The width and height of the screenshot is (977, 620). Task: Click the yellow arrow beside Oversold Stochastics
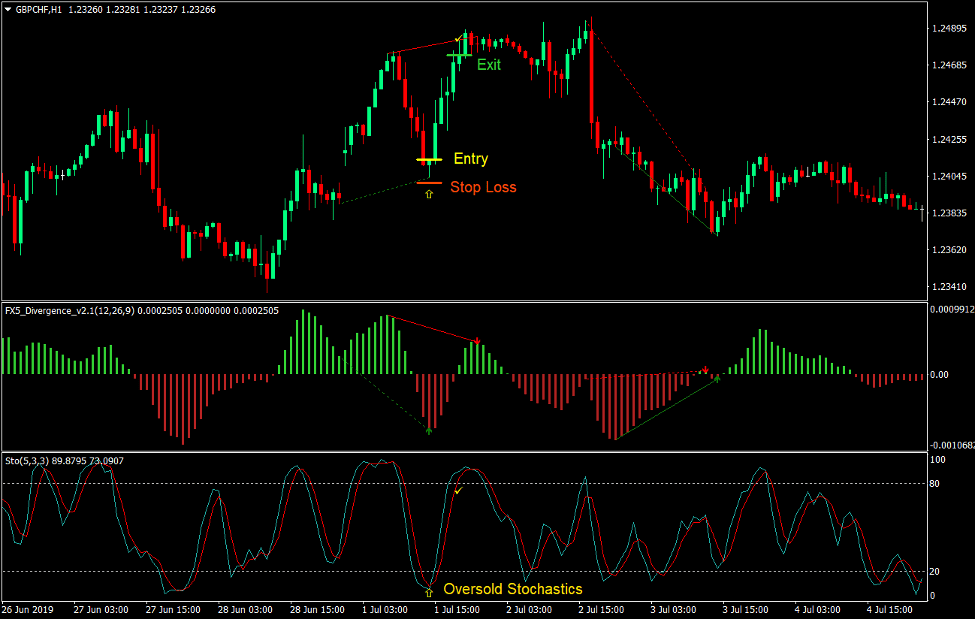pos(429,593)
